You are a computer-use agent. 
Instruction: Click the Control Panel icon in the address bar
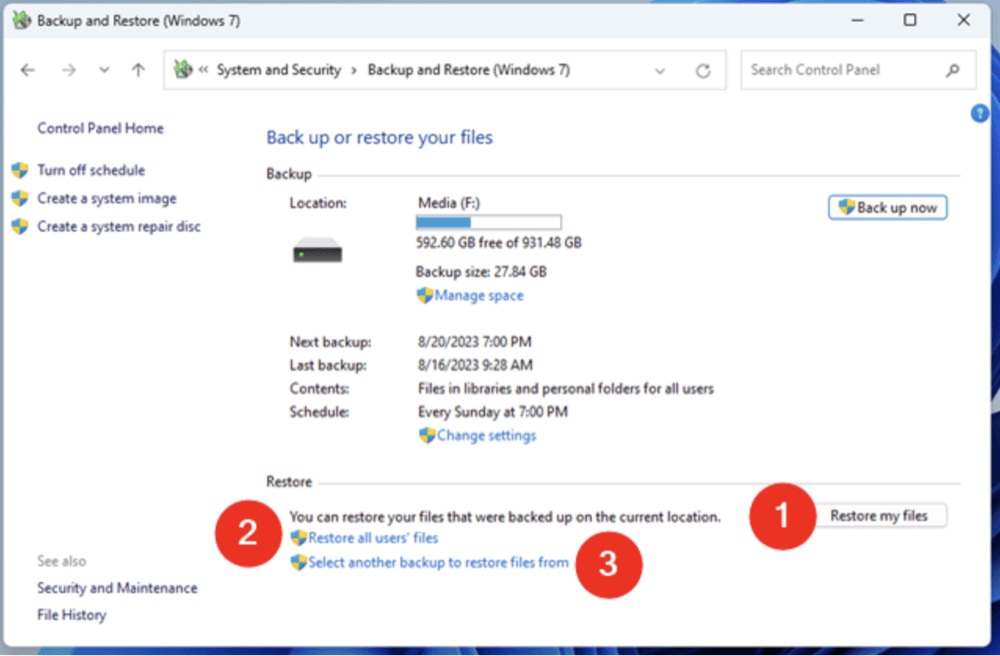tap(183, 70)
